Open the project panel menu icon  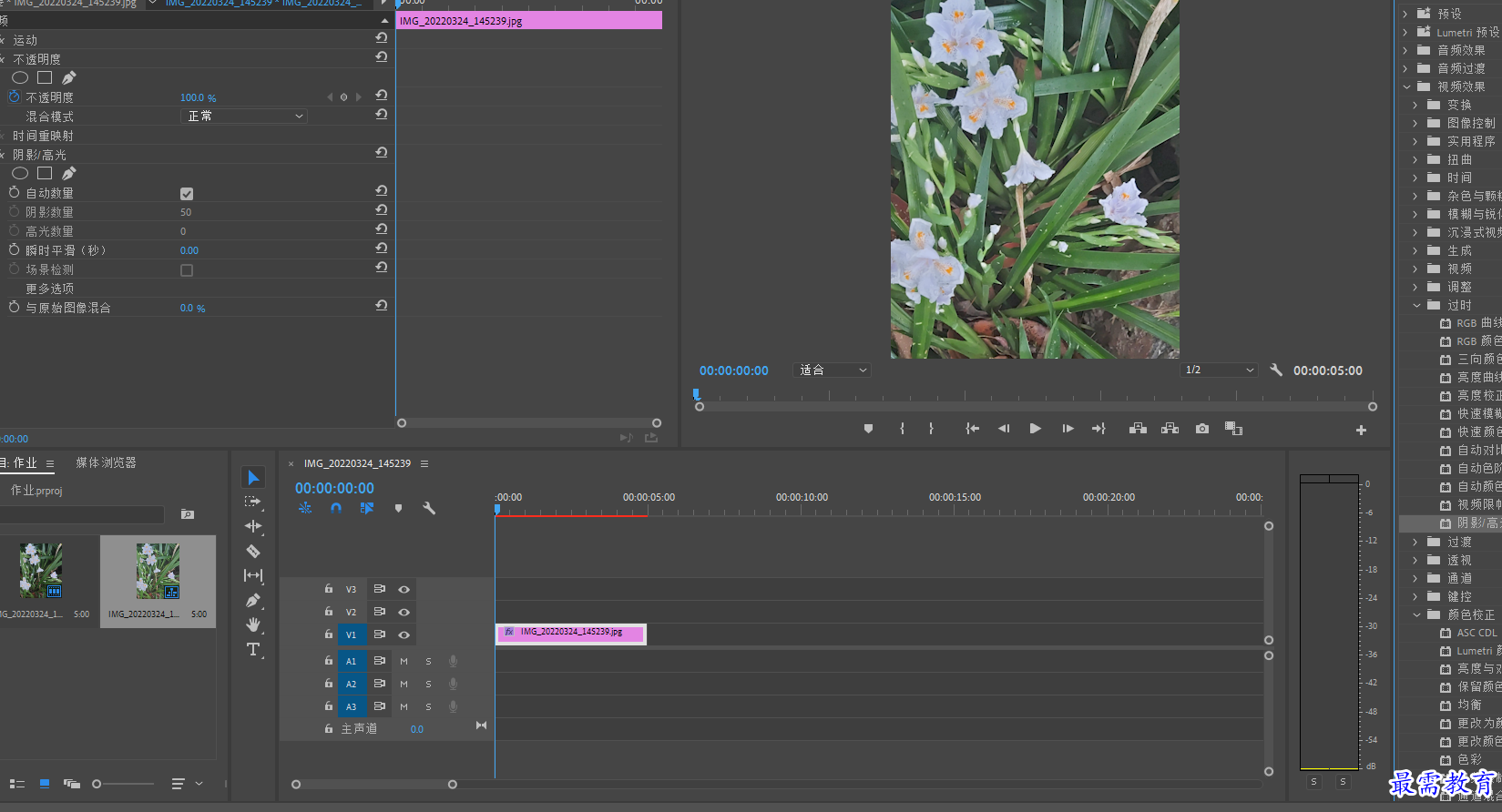50,463
